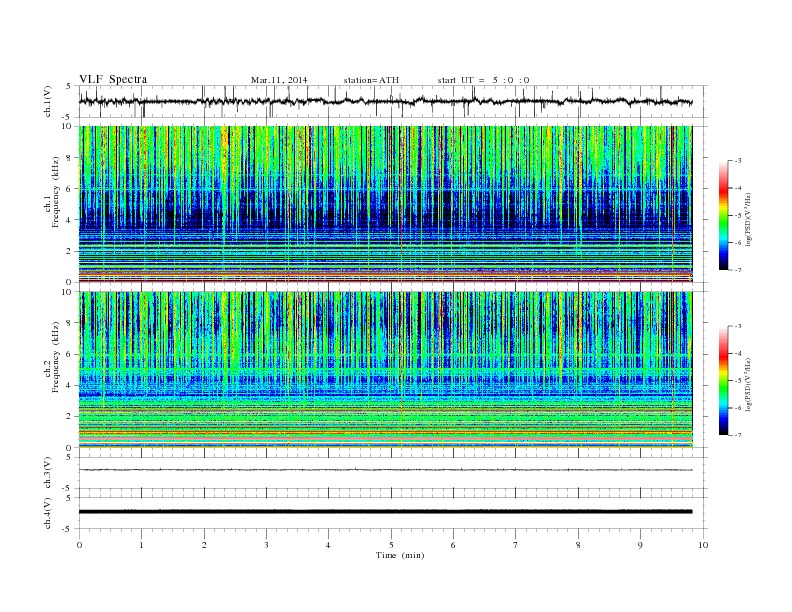The width and height of the screenshot is (792, 612).
Task: Click the "2" tick on the time axis
Action: [204, 545]
